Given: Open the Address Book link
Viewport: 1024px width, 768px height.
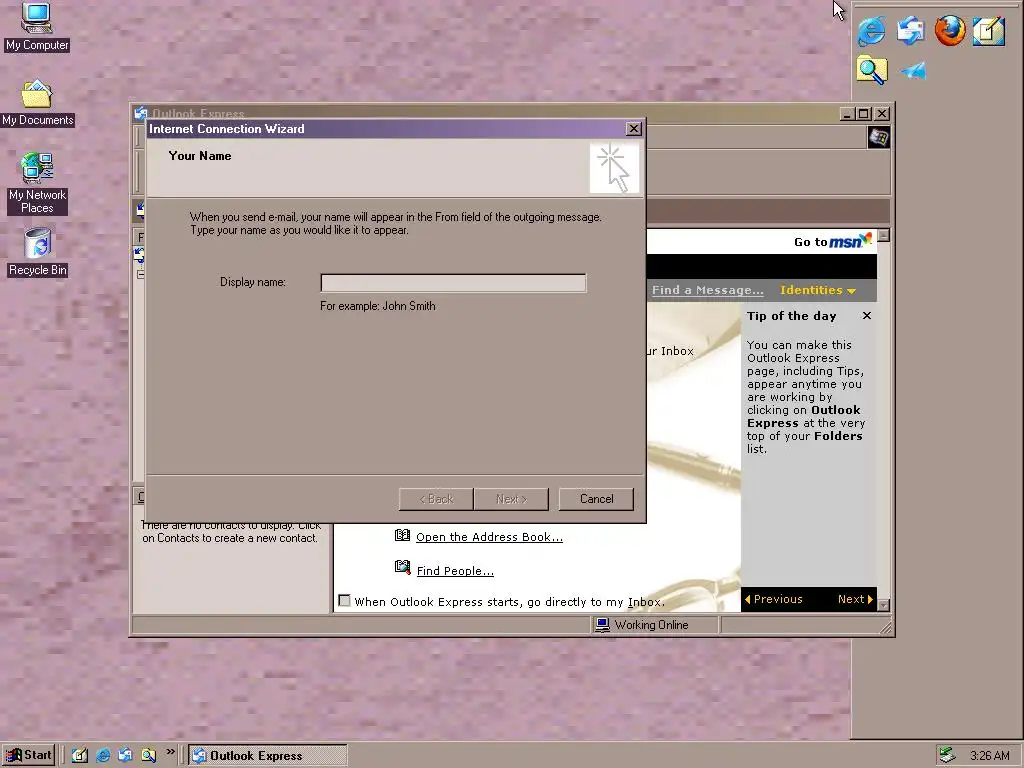Looking at the screenshot, I should pos(489,537).
